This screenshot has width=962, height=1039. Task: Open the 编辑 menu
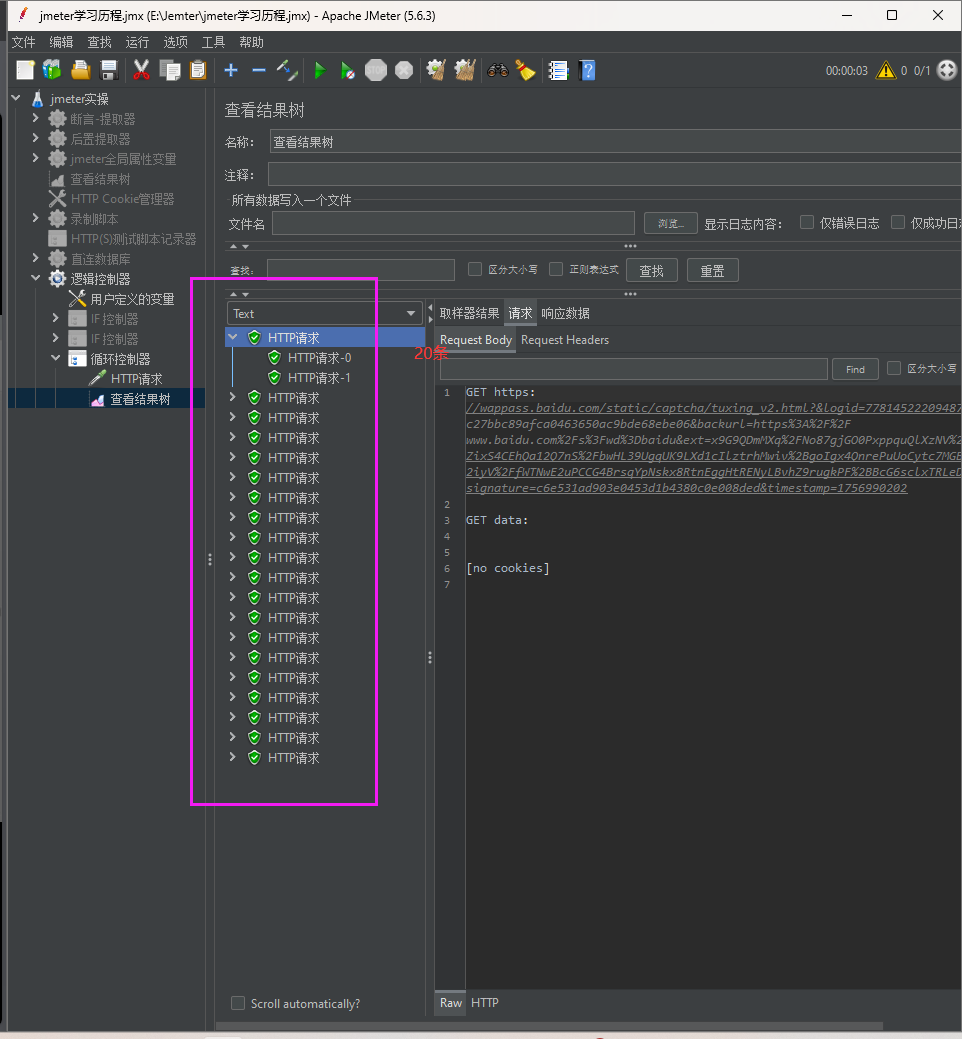[61, 42]
